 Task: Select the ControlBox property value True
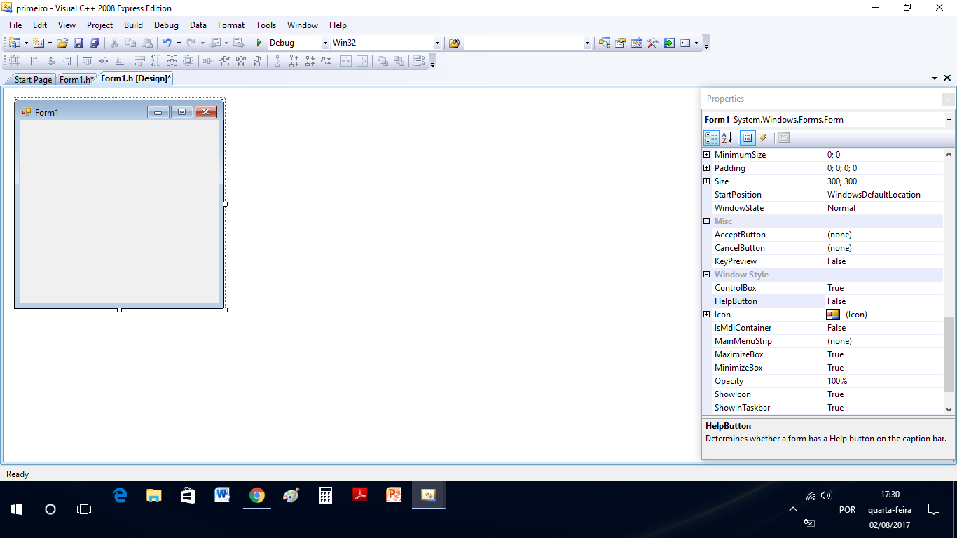point(836,288)
